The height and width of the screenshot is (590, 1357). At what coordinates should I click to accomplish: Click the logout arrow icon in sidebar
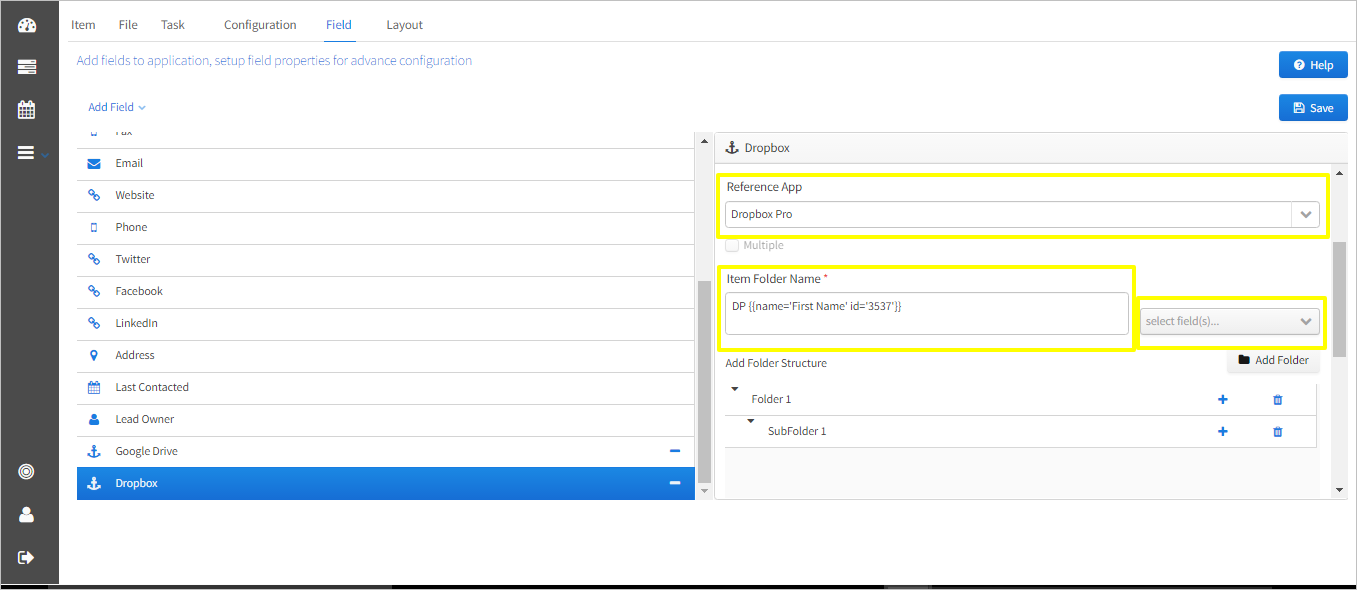[27, 557]
